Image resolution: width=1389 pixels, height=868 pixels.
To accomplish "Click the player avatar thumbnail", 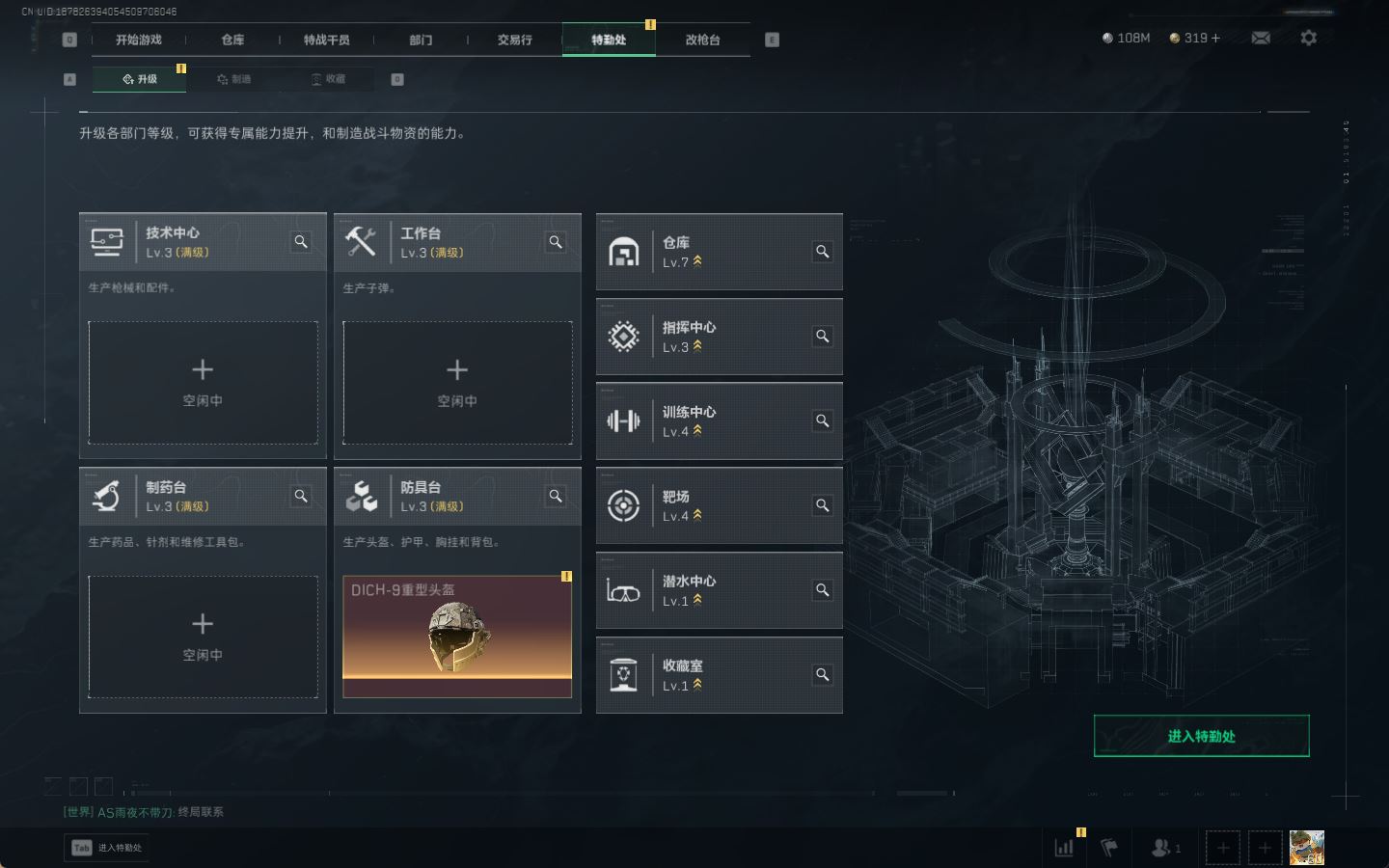I will pyautogui.click(x=1307, y=848).
